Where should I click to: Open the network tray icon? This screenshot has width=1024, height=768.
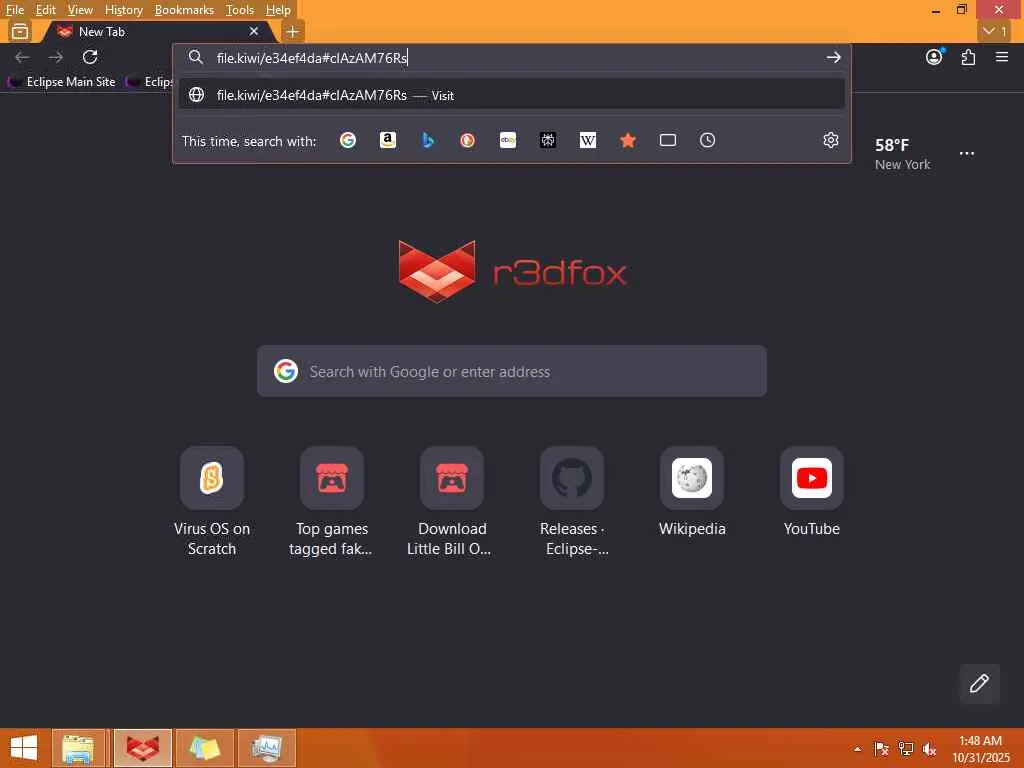(905, 749)
